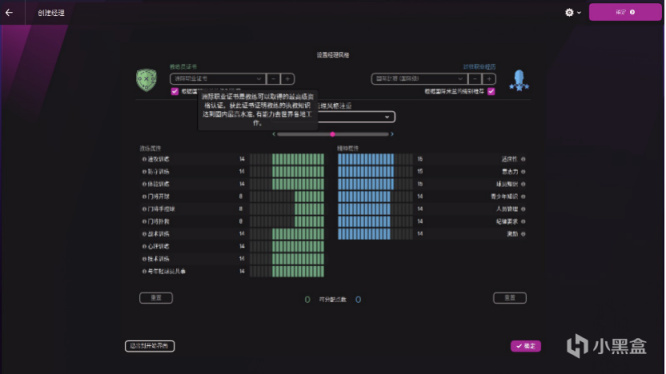Click the 技术训练 attribute label
Image resolution: width=666 pixels, height=374 pixels.
[x=158, y=259]
